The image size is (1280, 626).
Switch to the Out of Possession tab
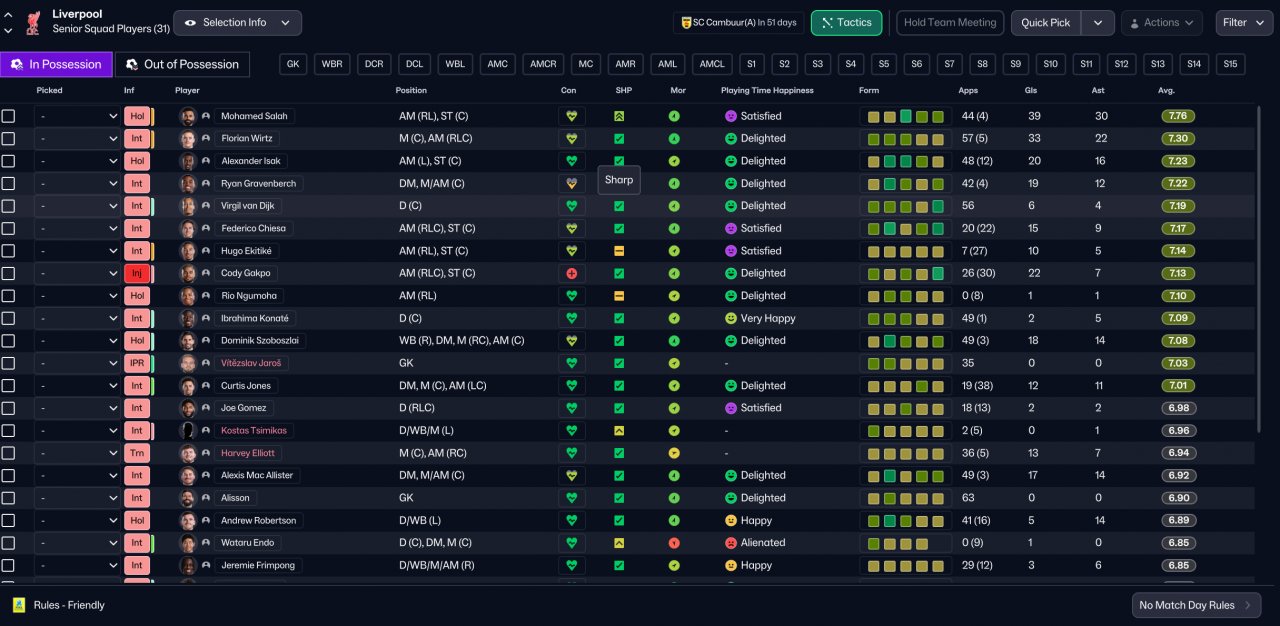point(182,64)
